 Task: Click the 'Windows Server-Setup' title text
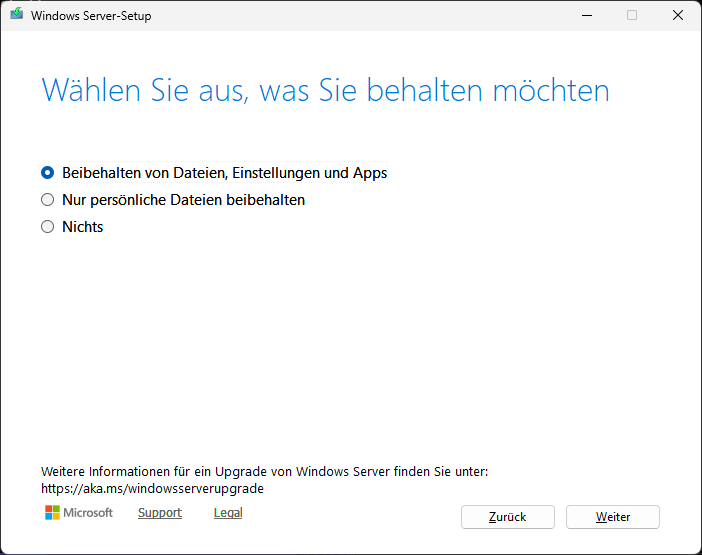point(91,16)
